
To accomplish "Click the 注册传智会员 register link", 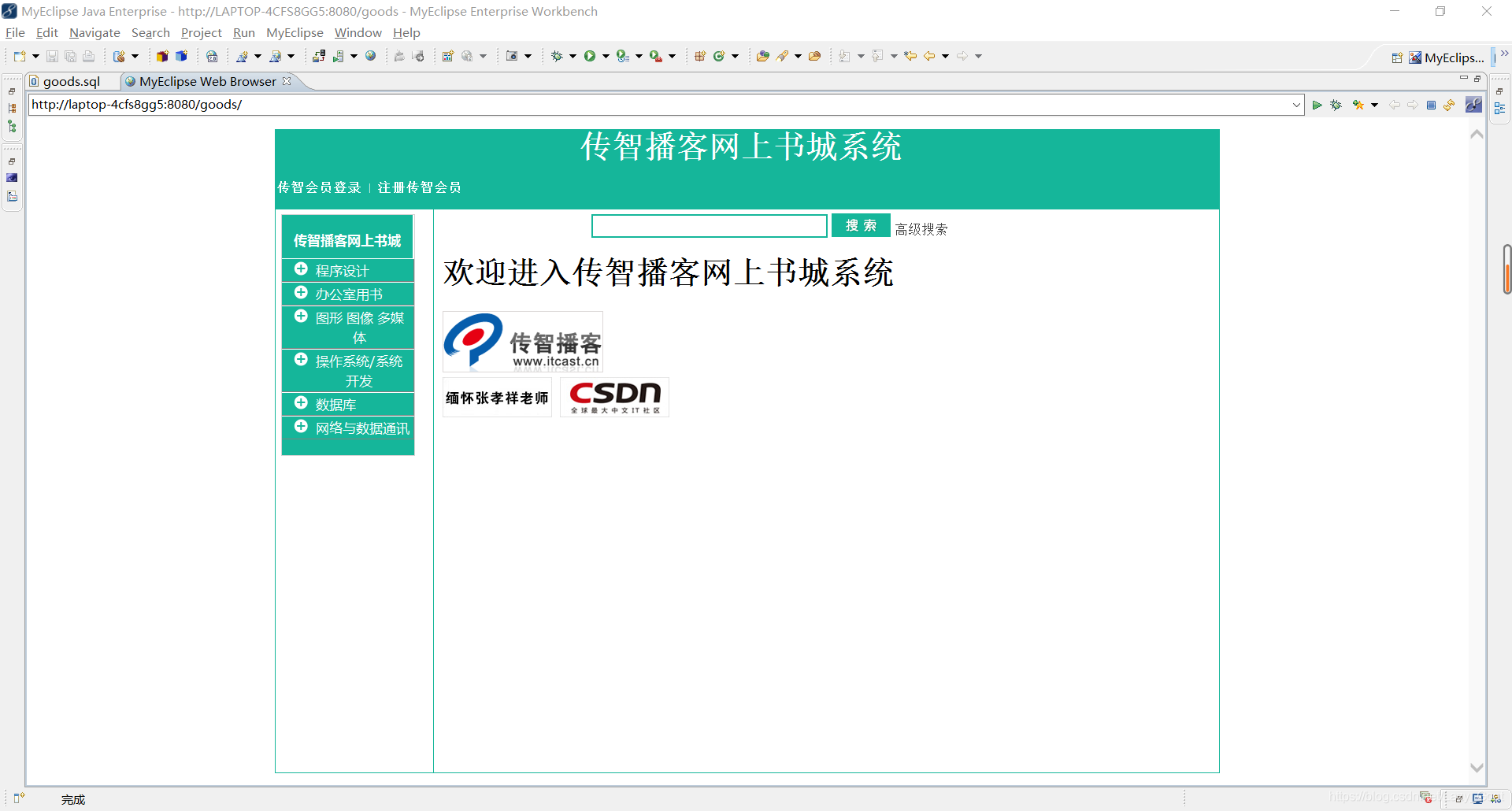I will tap(419, 187).
